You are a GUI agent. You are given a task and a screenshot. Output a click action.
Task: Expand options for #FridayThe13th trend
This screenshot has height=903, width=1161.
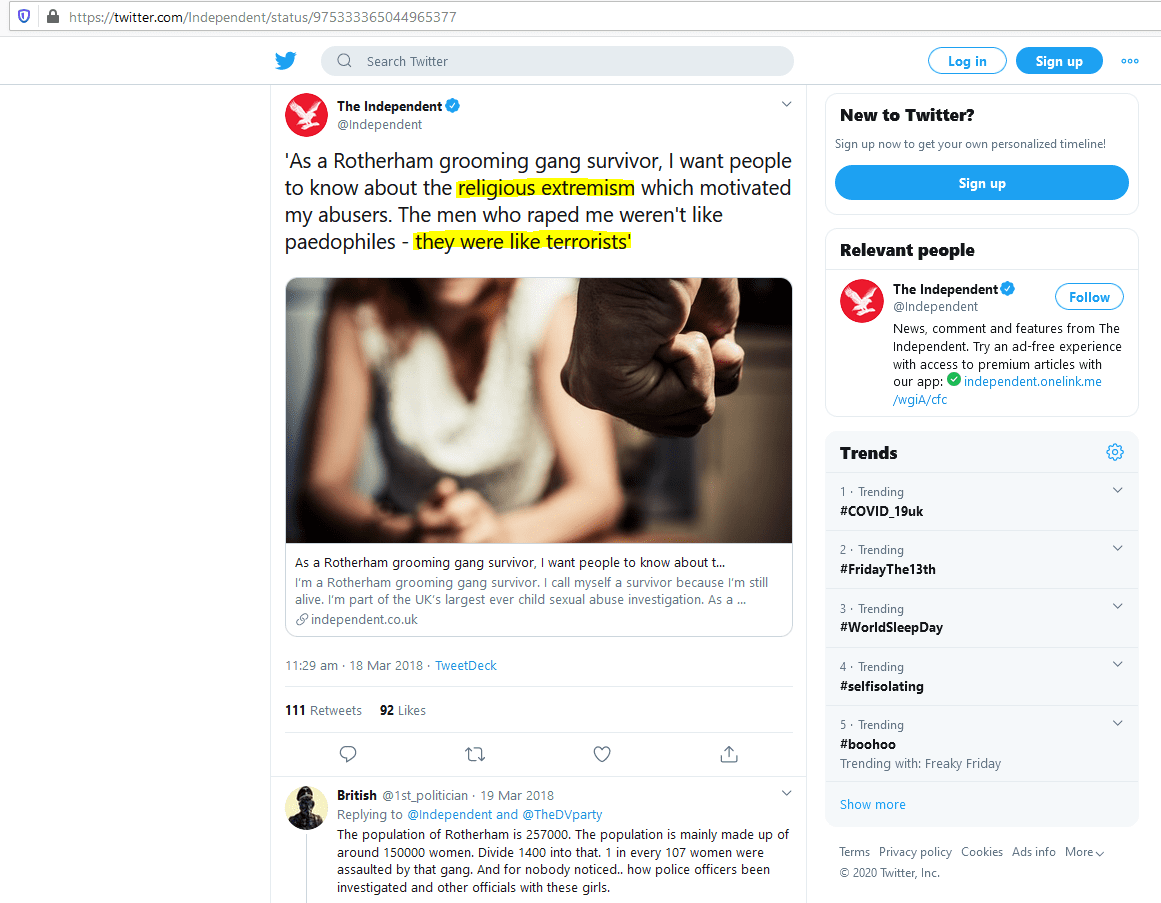1118,549
